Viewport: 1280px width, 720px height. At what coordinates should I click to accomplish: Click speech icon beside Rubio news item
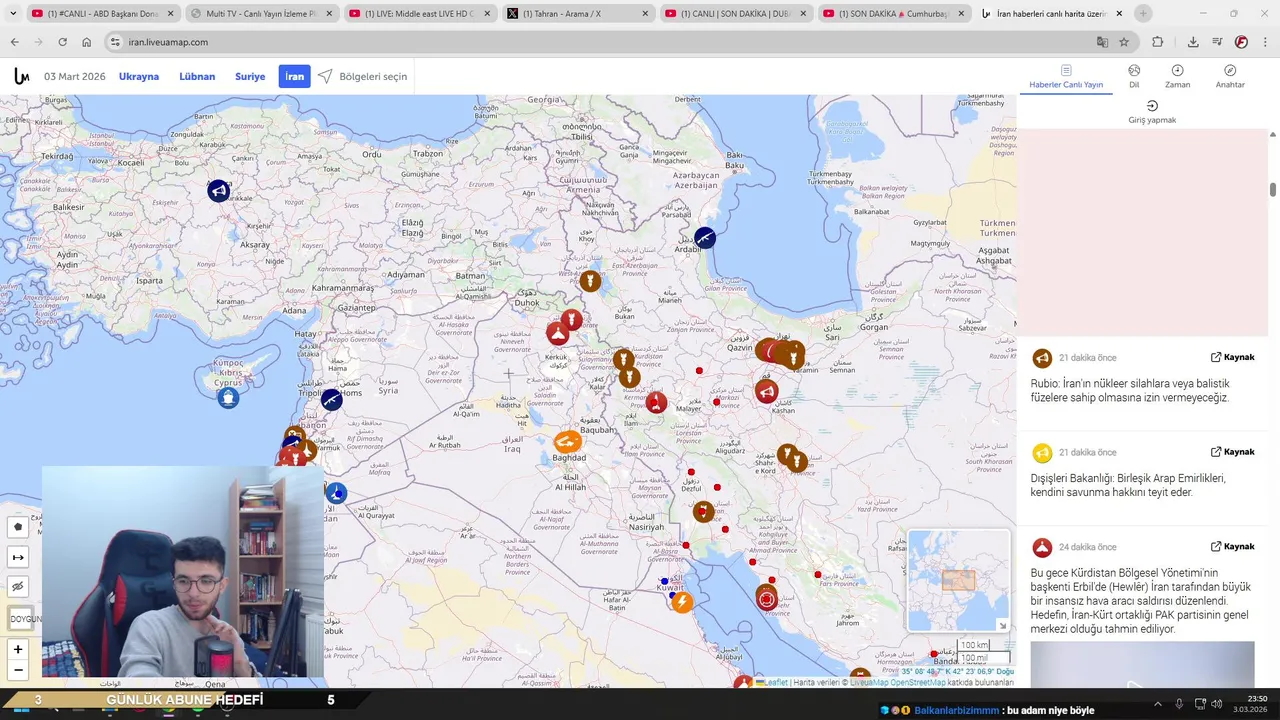click(1042, 358)
